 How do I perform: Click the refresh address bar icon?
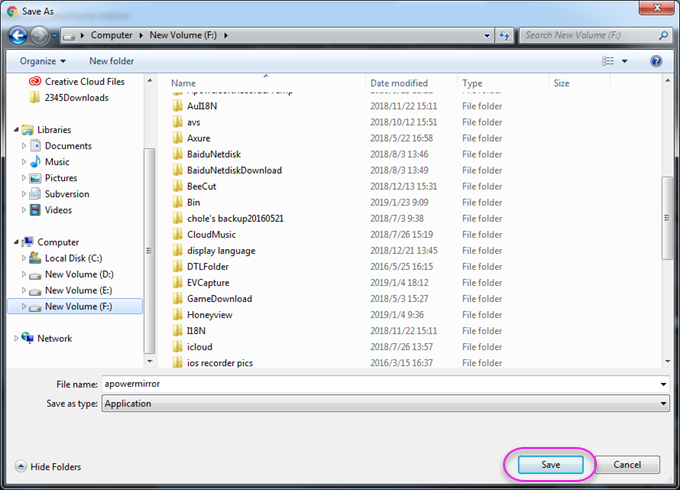504,36
